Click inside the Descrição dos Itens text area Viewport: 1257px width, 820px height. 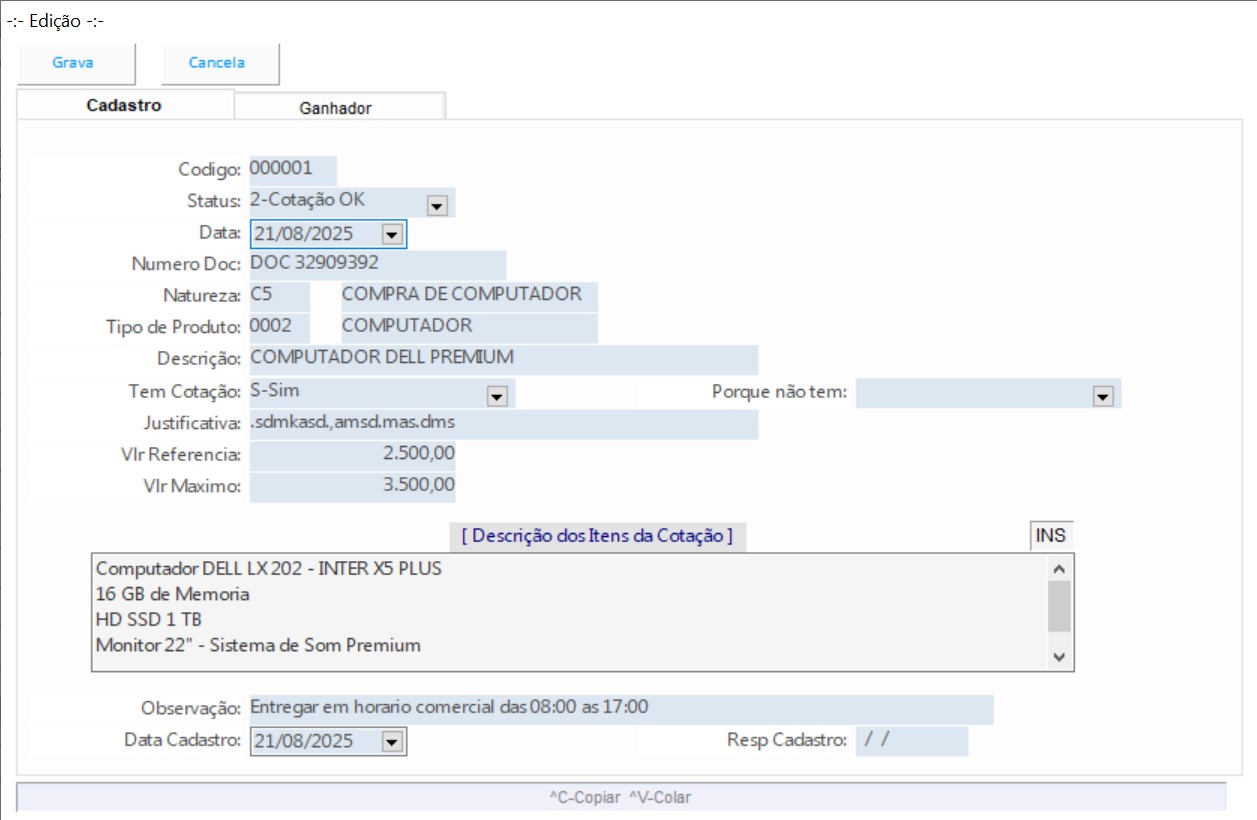[560, 610]
